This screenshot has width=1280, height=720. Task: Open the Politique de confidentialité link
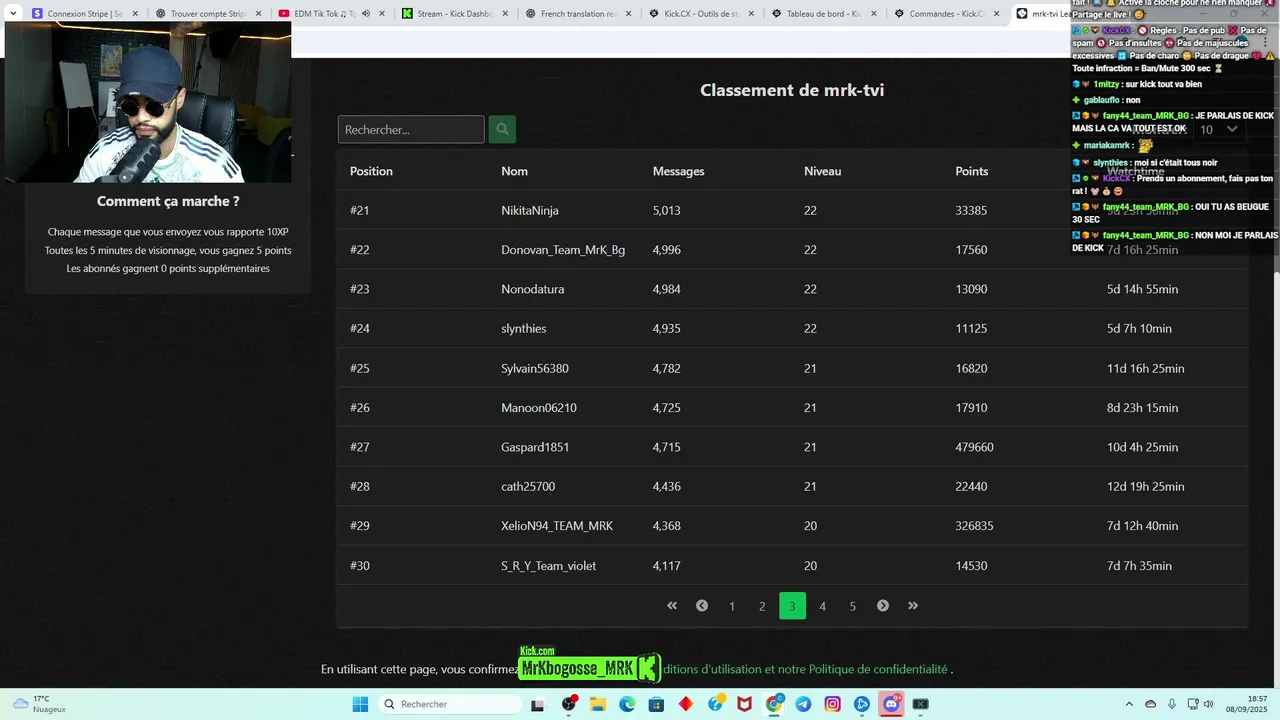click(x=878, y=669)
